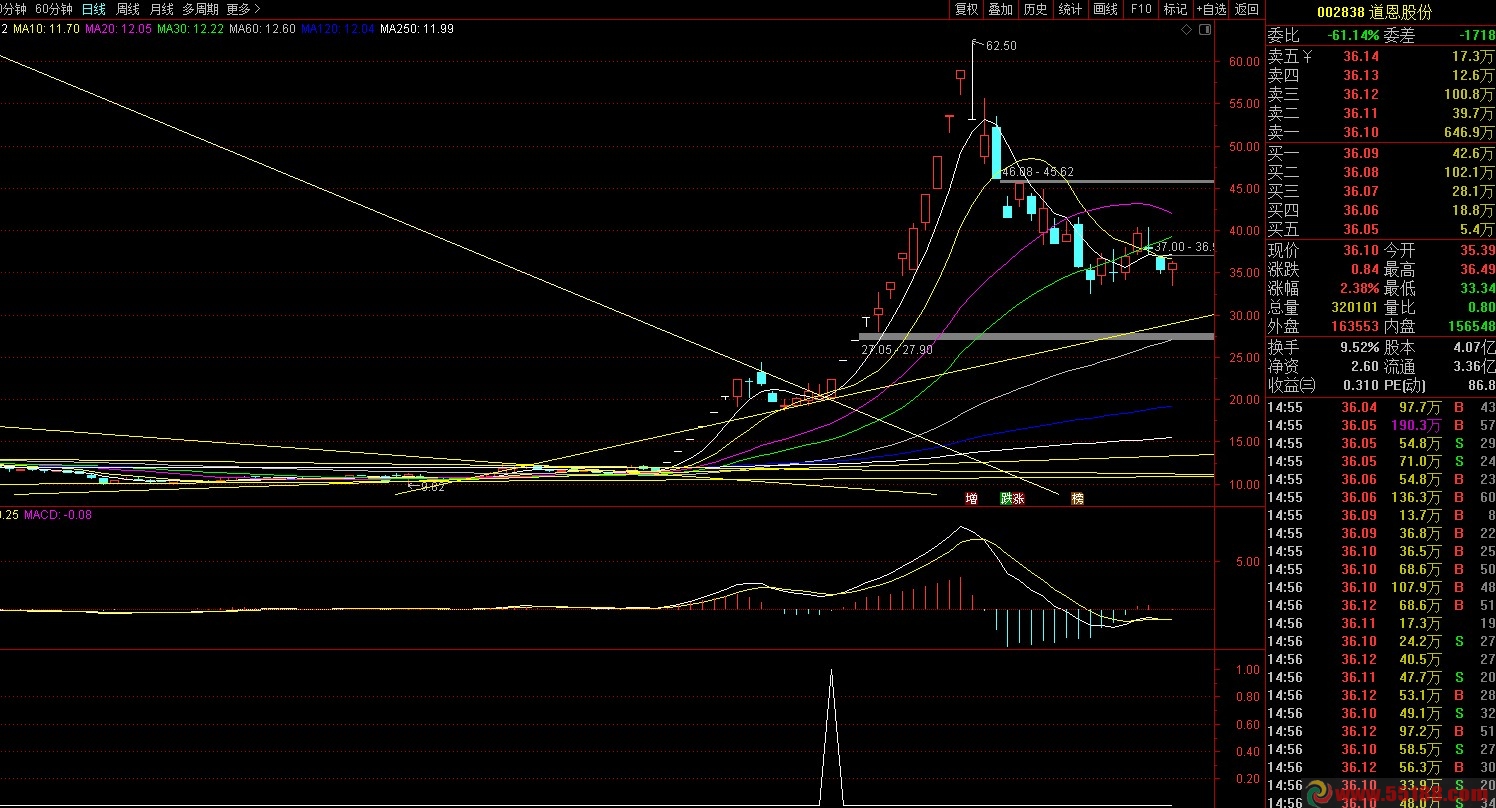Select the 买五 36.05 order row

[1381, 230]
